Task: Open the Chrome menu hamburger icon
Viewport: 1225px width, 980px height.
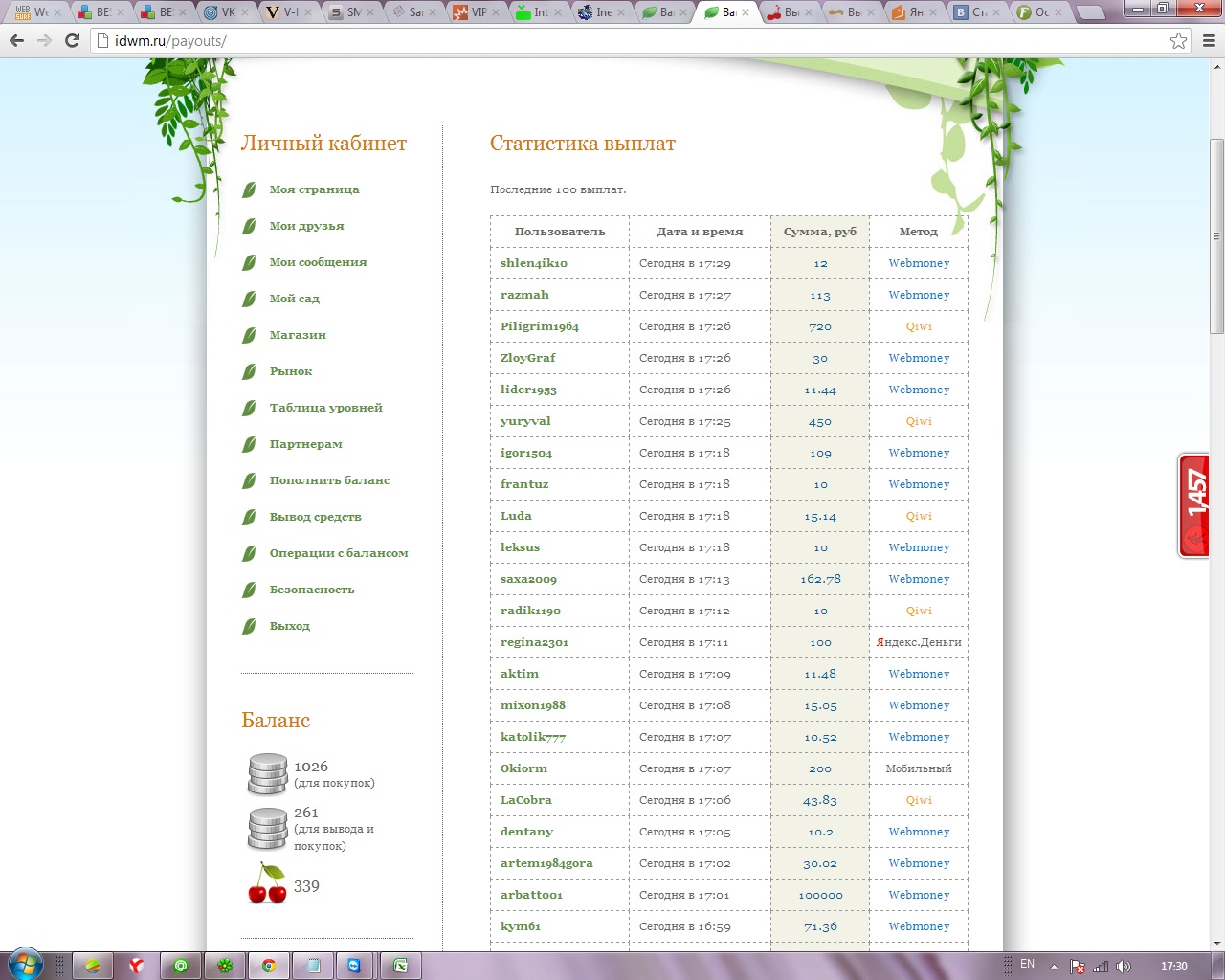Action: point(1208,41)
